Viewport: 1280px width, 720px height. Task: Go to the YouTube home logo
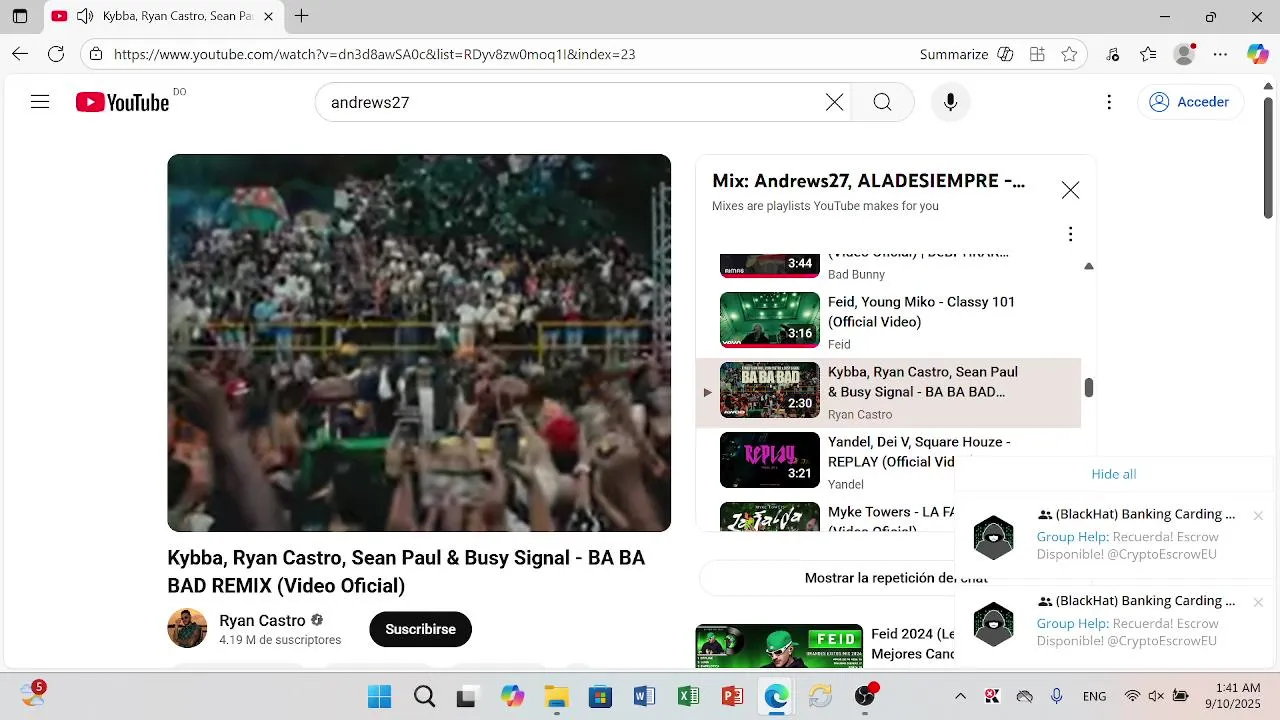click(x=122, y=102)
